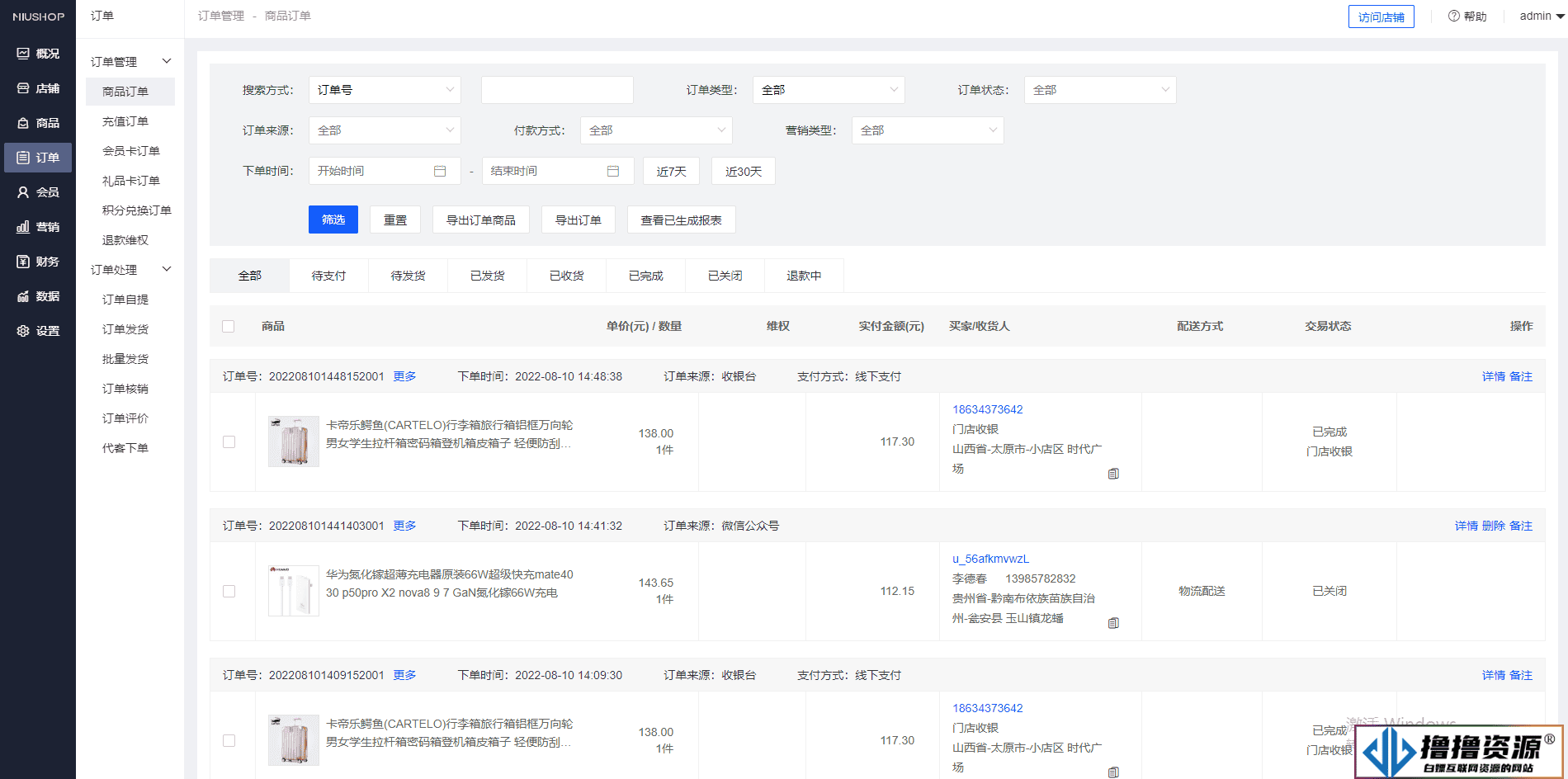Click the 结束时间 date input

click(x=558, y=171)
